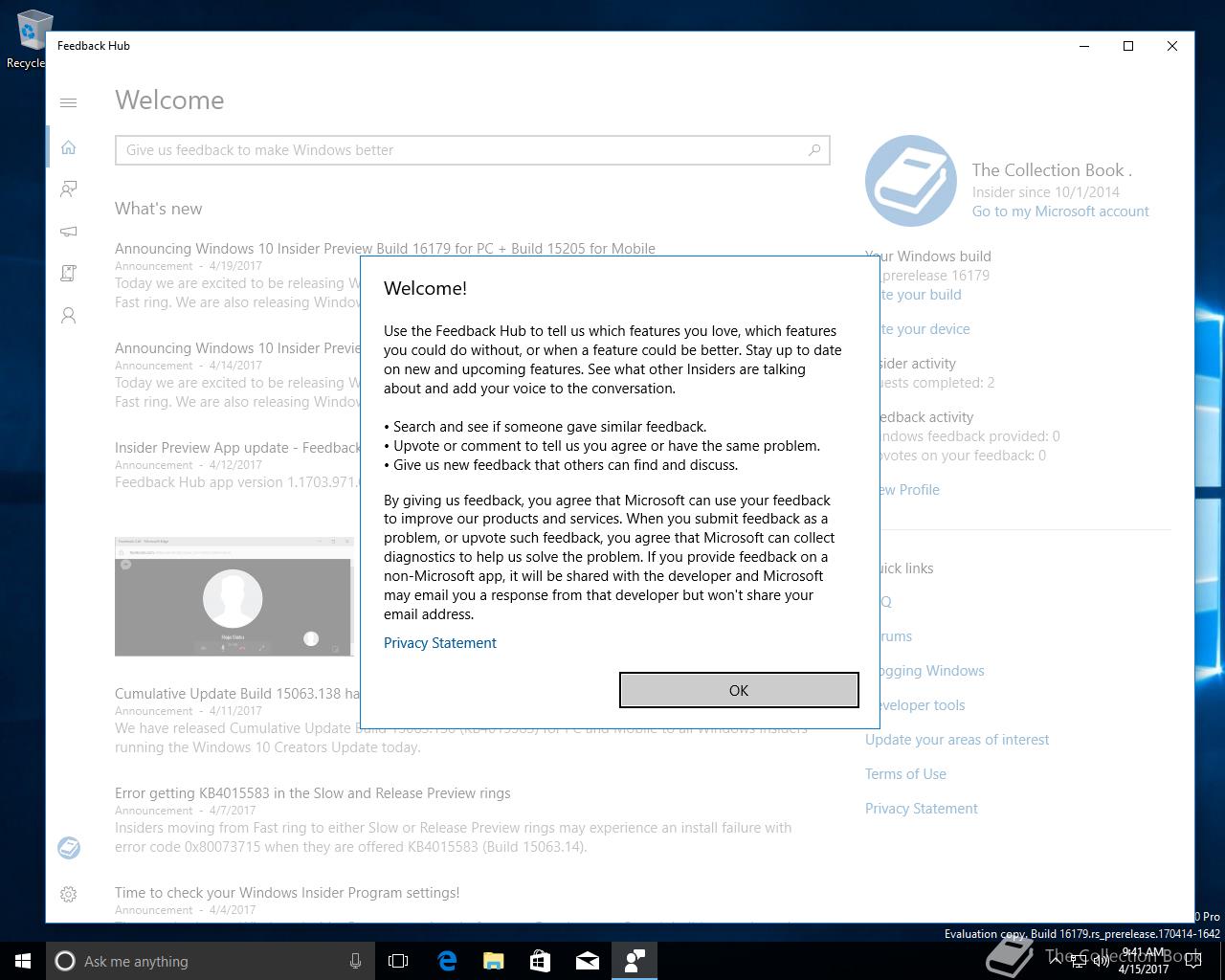
Task: Open the 4/14/2017 Insider Preview announcement
Action: pos(237,348)
